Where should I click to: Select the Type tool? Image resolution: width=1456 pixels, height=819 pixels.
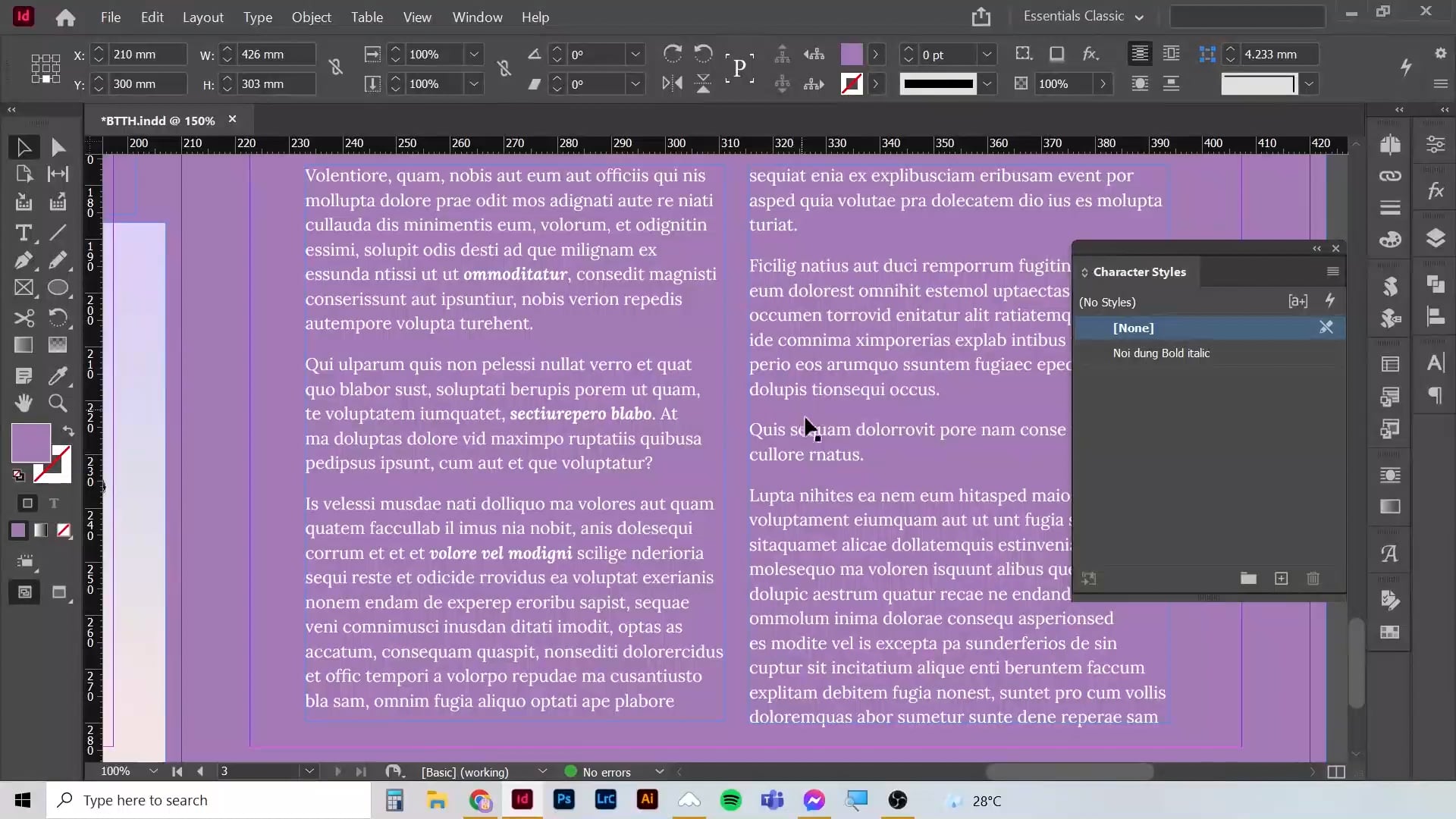tap(24, 233)
